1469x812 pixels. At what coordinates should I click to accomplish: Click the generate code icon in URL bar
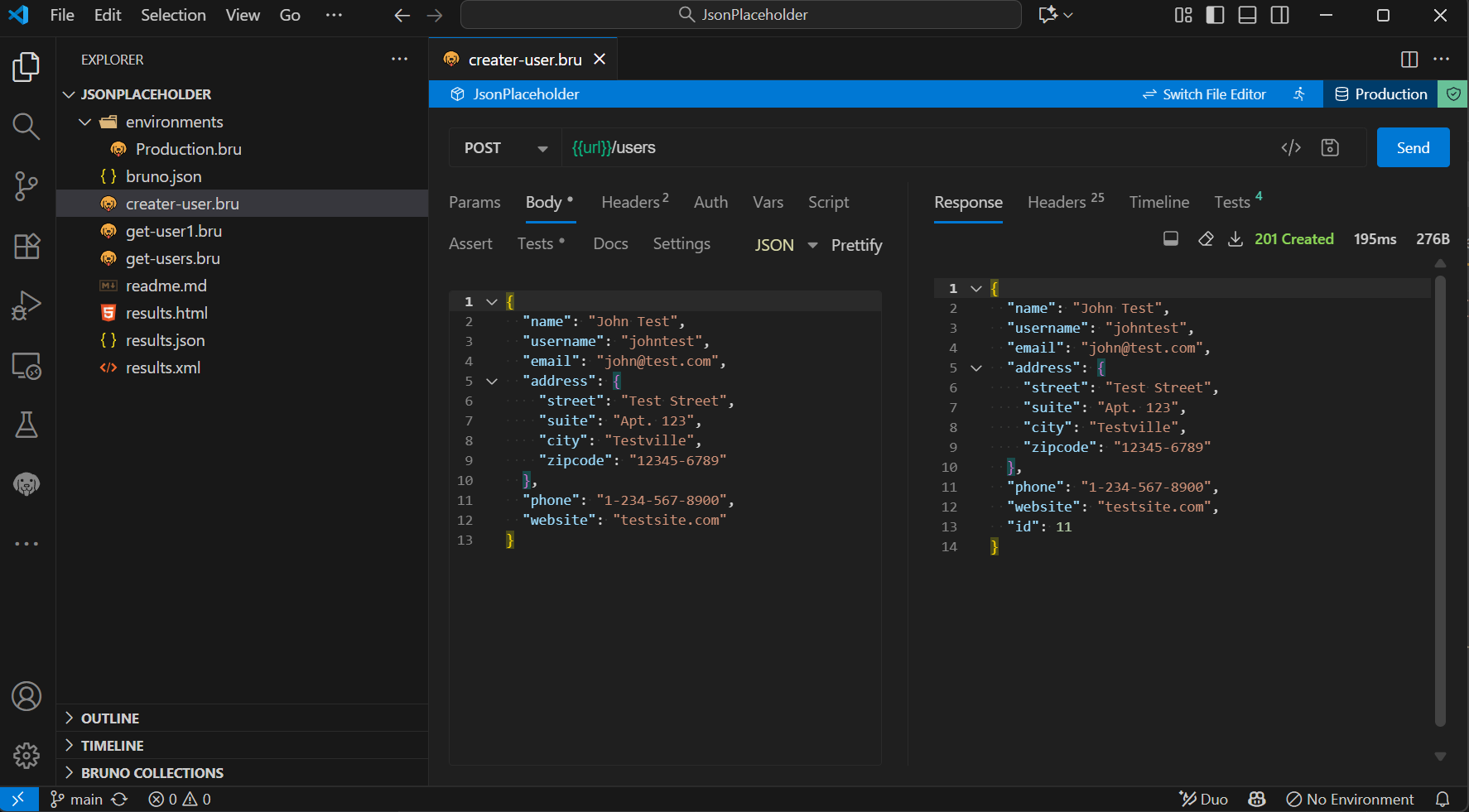pos(1291,147)
